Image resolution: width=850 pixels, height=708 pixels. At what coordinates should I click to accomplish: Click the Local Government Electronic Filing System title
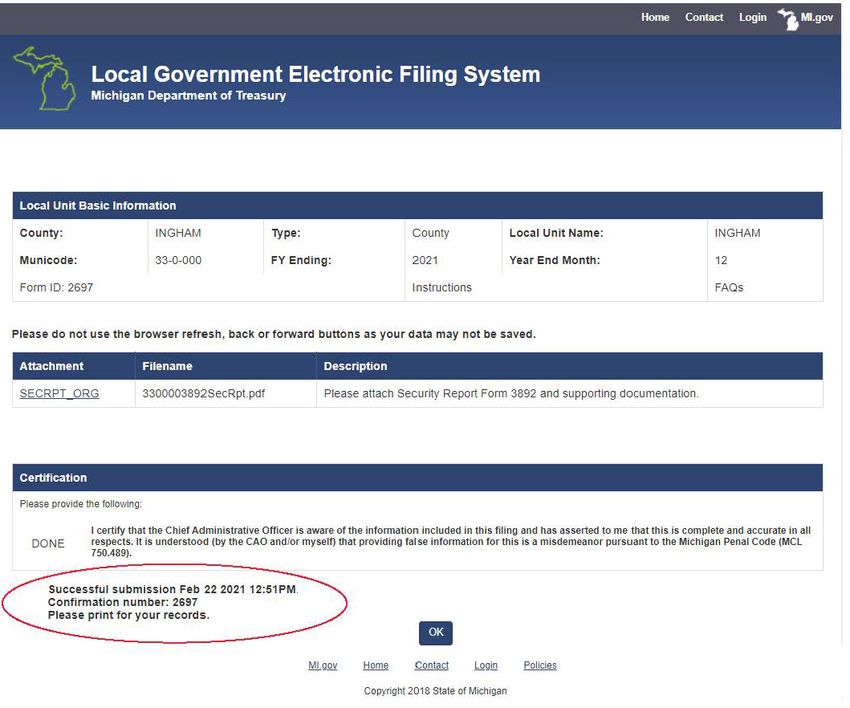(x=315, y=74)
